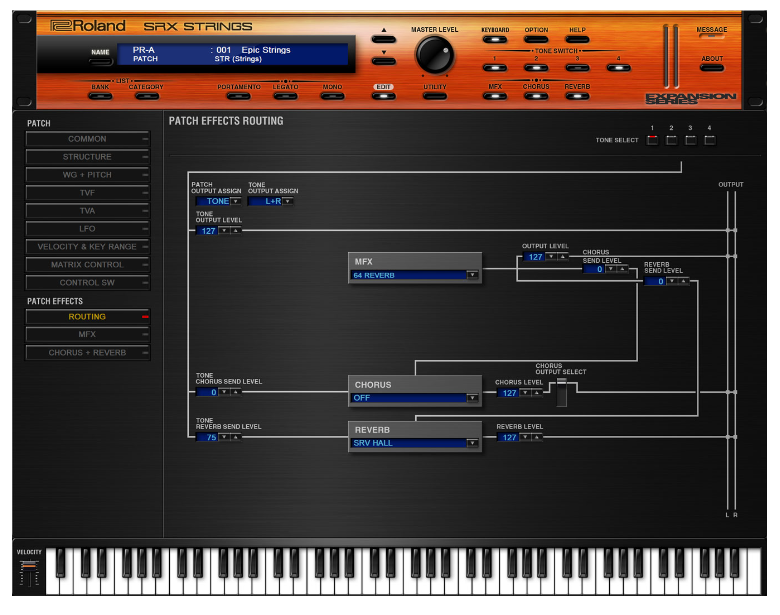The width and height of the screenshot is (780, 615).
Task: Open COMMON patch page
Action: coord(88,139)
